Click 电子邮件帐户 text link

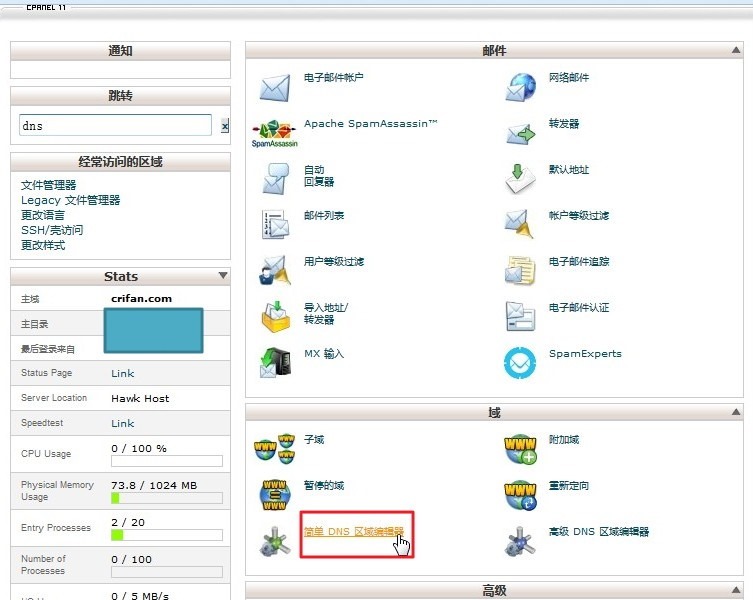(333, 77)
